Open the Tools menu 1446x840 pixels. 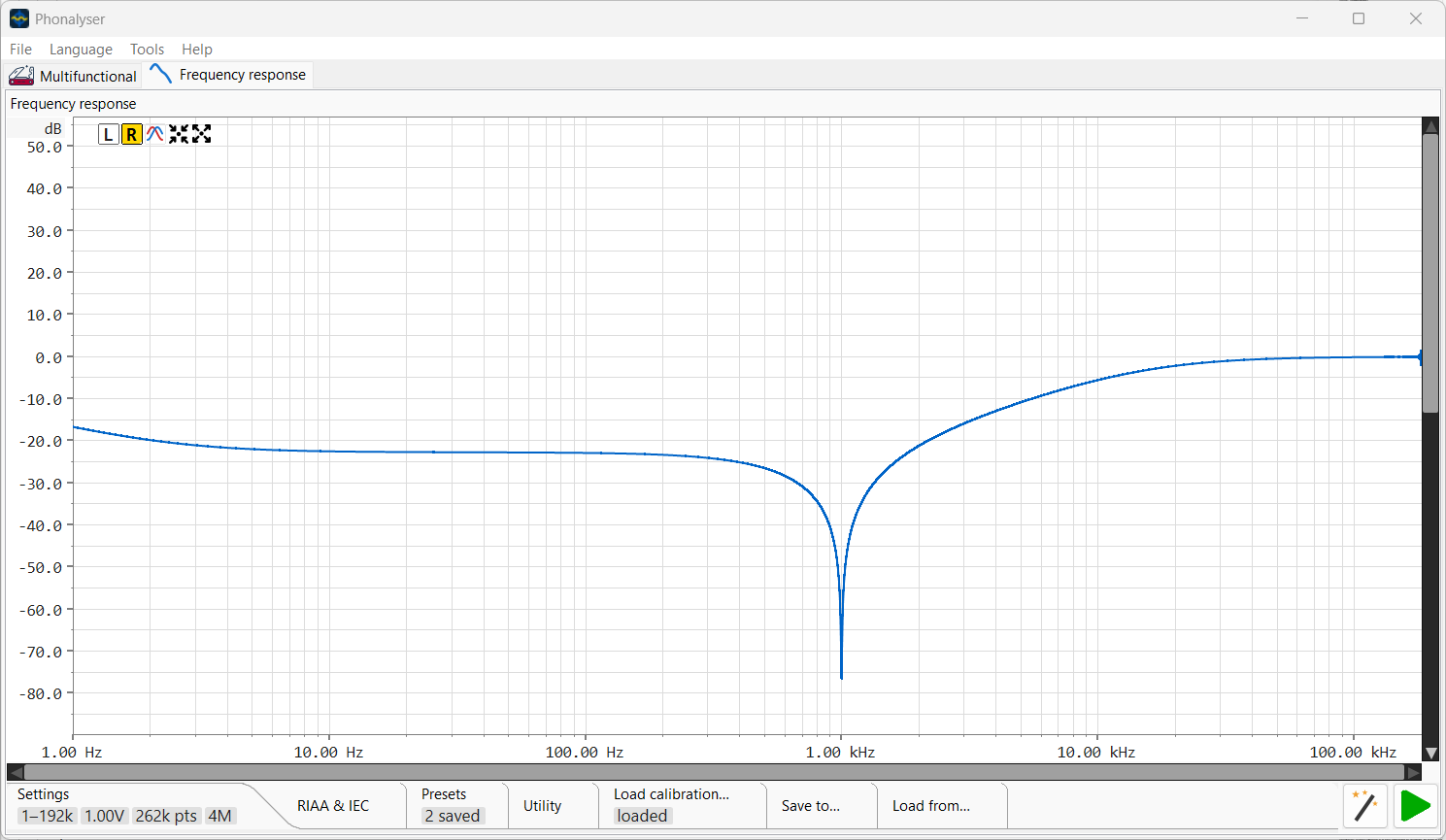pos(147,49)
